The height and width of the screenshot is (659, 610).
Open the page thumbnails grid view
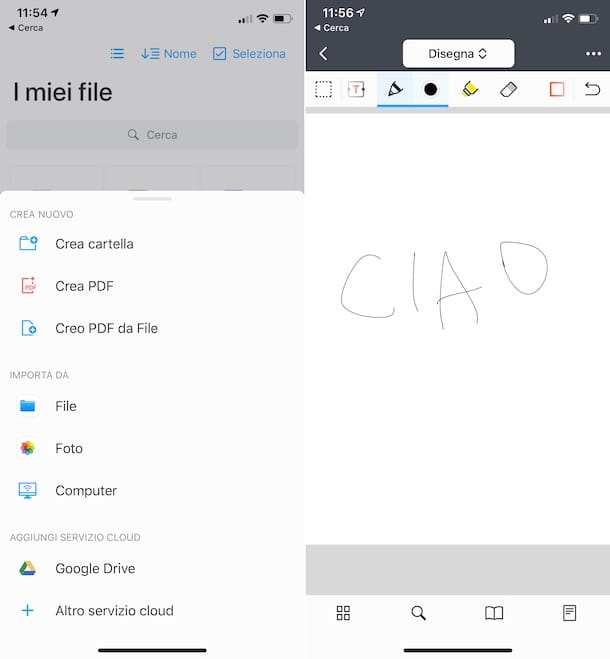point(343,613)
